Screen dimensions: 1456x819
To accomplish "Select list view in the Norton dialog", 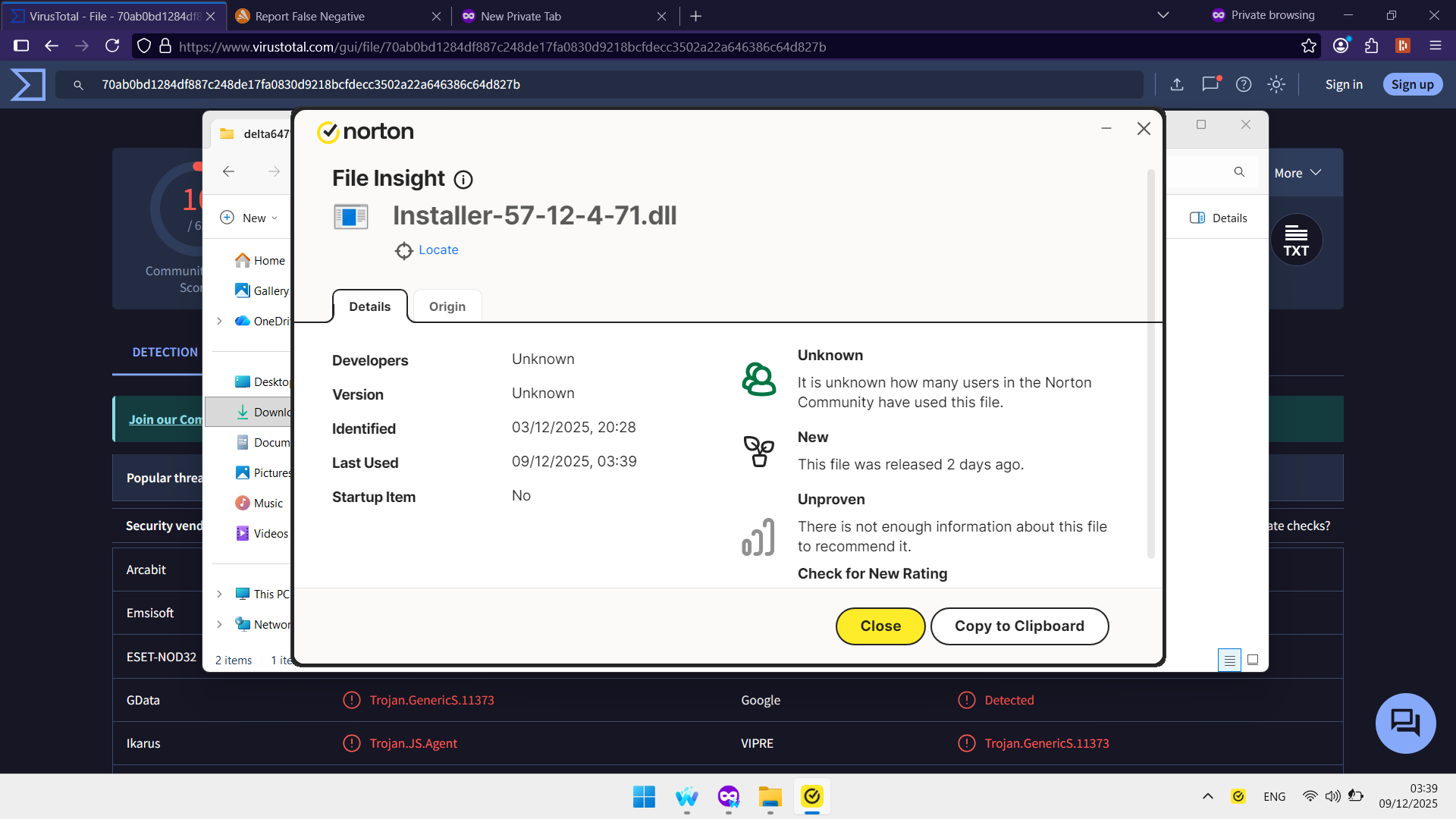I will click(1228, 660).
